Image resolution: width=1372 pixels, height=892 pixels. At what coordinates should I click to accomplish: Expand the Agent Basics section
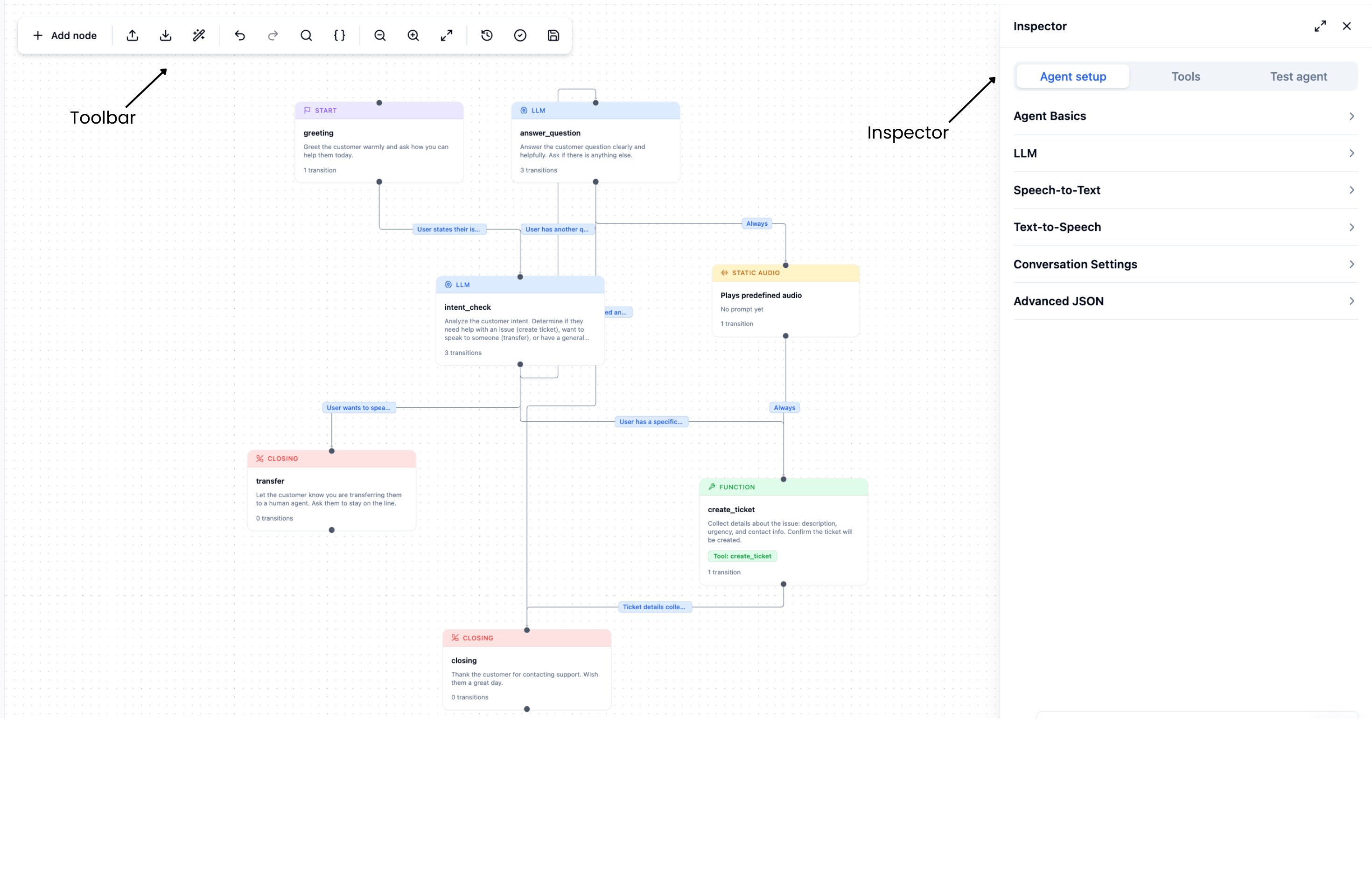point(1186,116)
